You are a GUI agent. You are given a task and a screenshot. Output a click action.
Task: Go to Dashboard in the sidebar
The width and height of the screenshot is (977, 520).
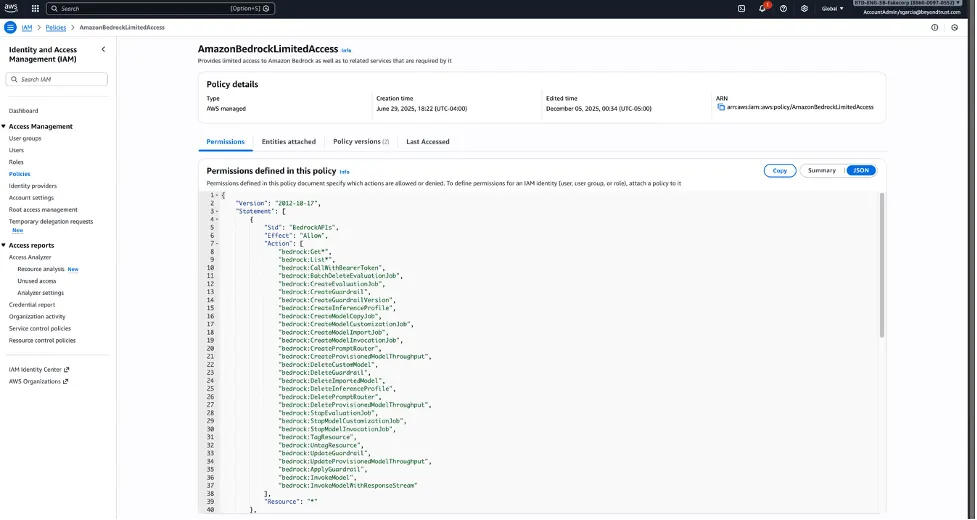[x=23, y=111]
